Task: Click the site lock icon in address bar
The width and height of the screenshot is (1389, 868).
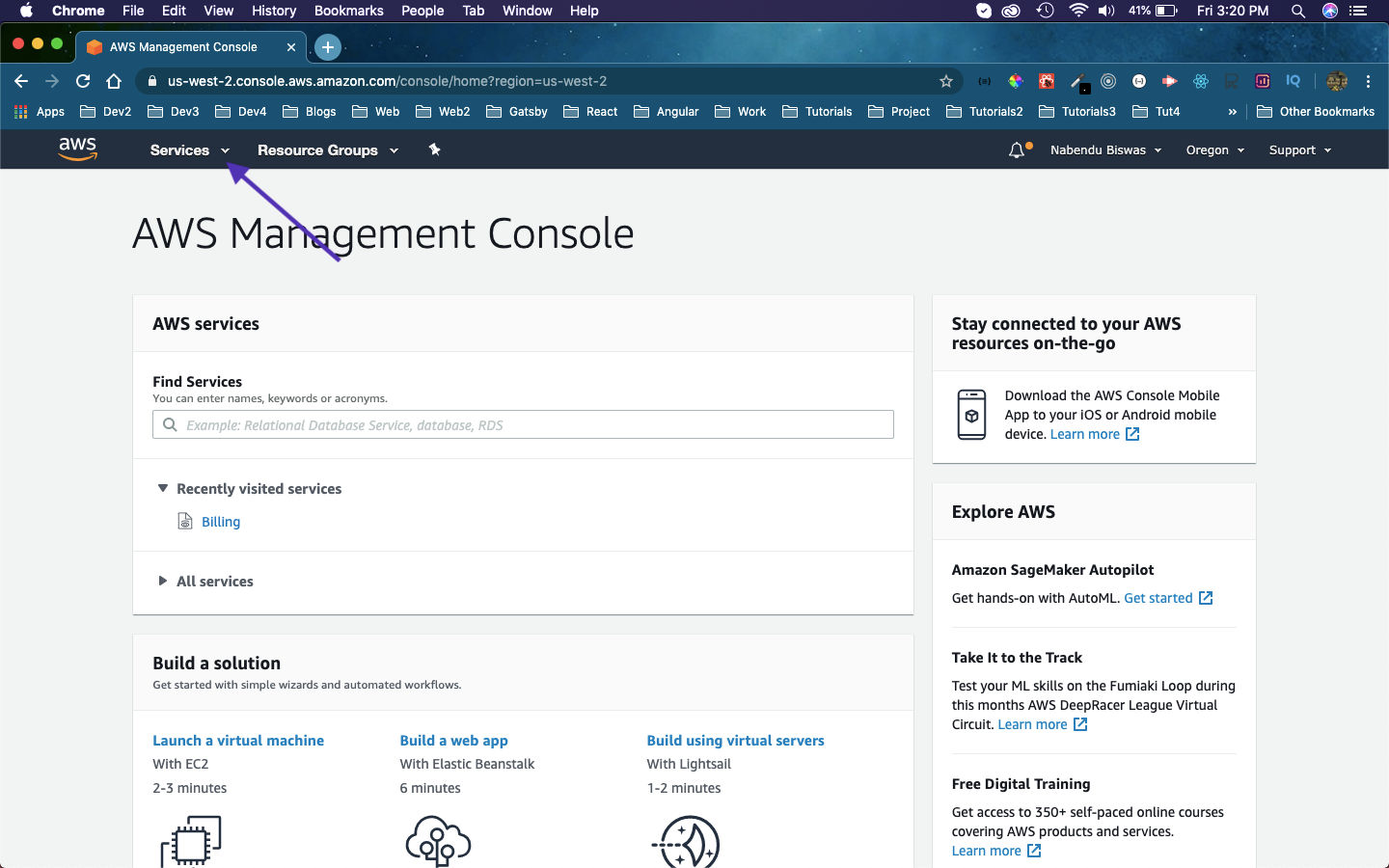Action: (151, 81)
